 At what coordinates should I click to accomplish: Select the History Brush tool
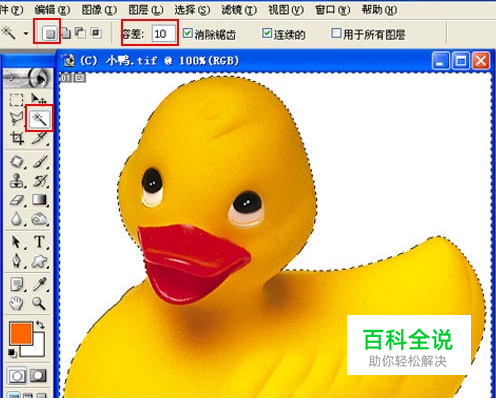pos(40,181)
